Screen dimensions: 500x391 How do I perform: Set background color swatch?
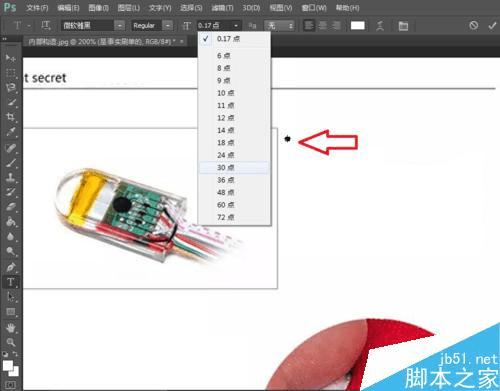(15, 372)
